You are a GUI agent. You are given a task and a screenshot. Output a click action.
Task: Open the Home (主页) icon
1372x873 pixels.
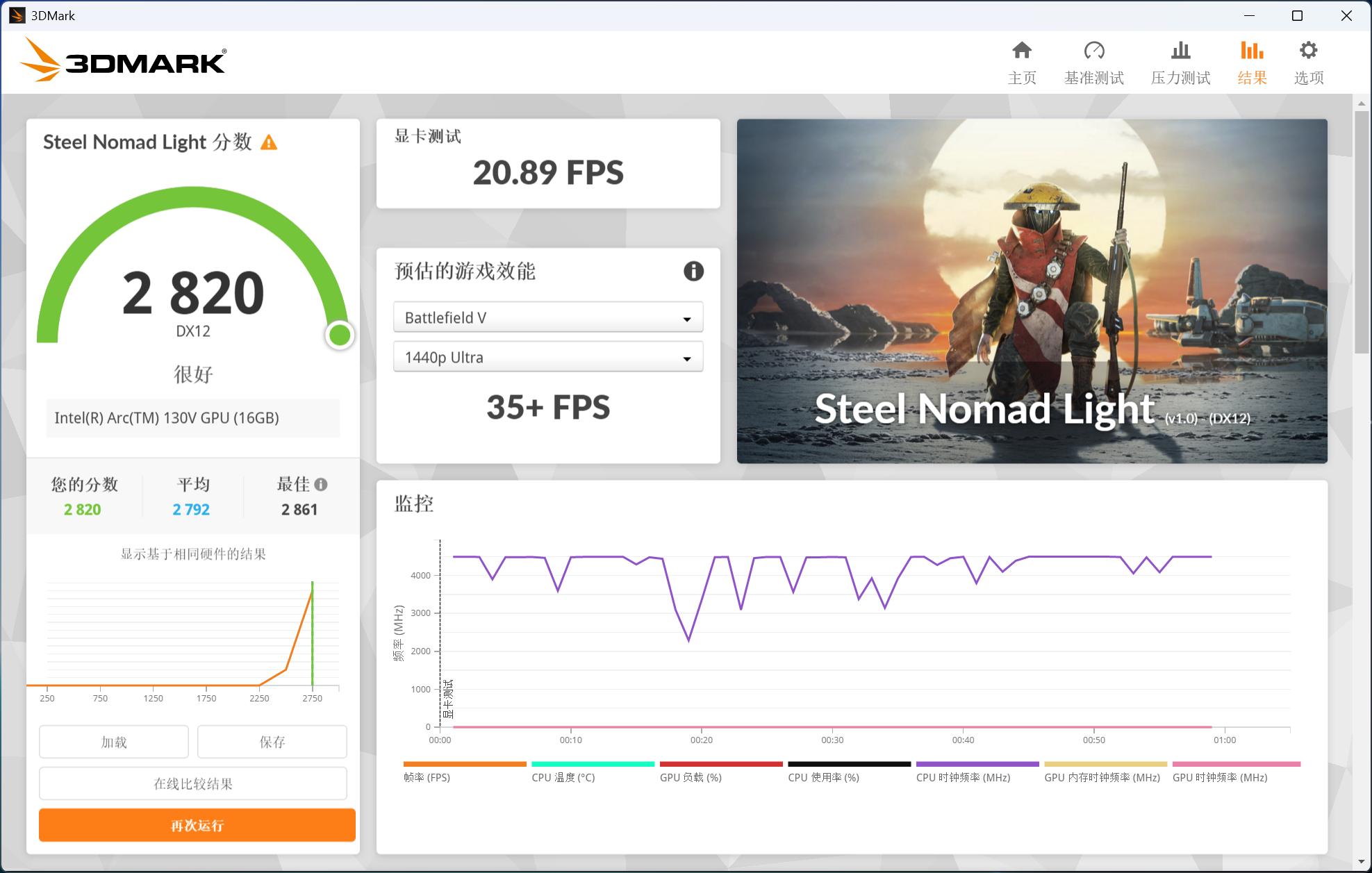coord(1021,51)
